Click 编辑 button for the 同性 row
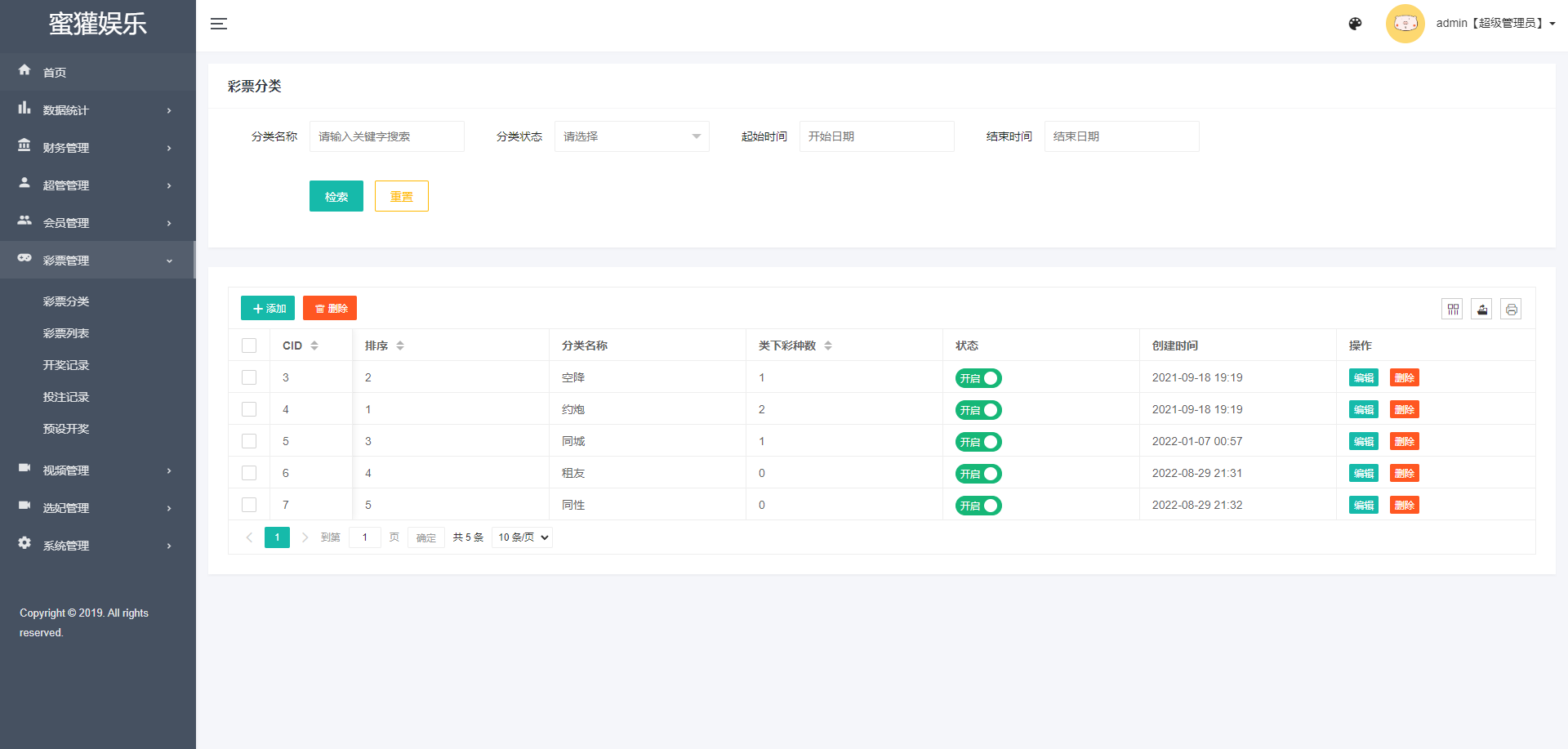This screenshot has height=749, width=1568. pos(1363,506)
